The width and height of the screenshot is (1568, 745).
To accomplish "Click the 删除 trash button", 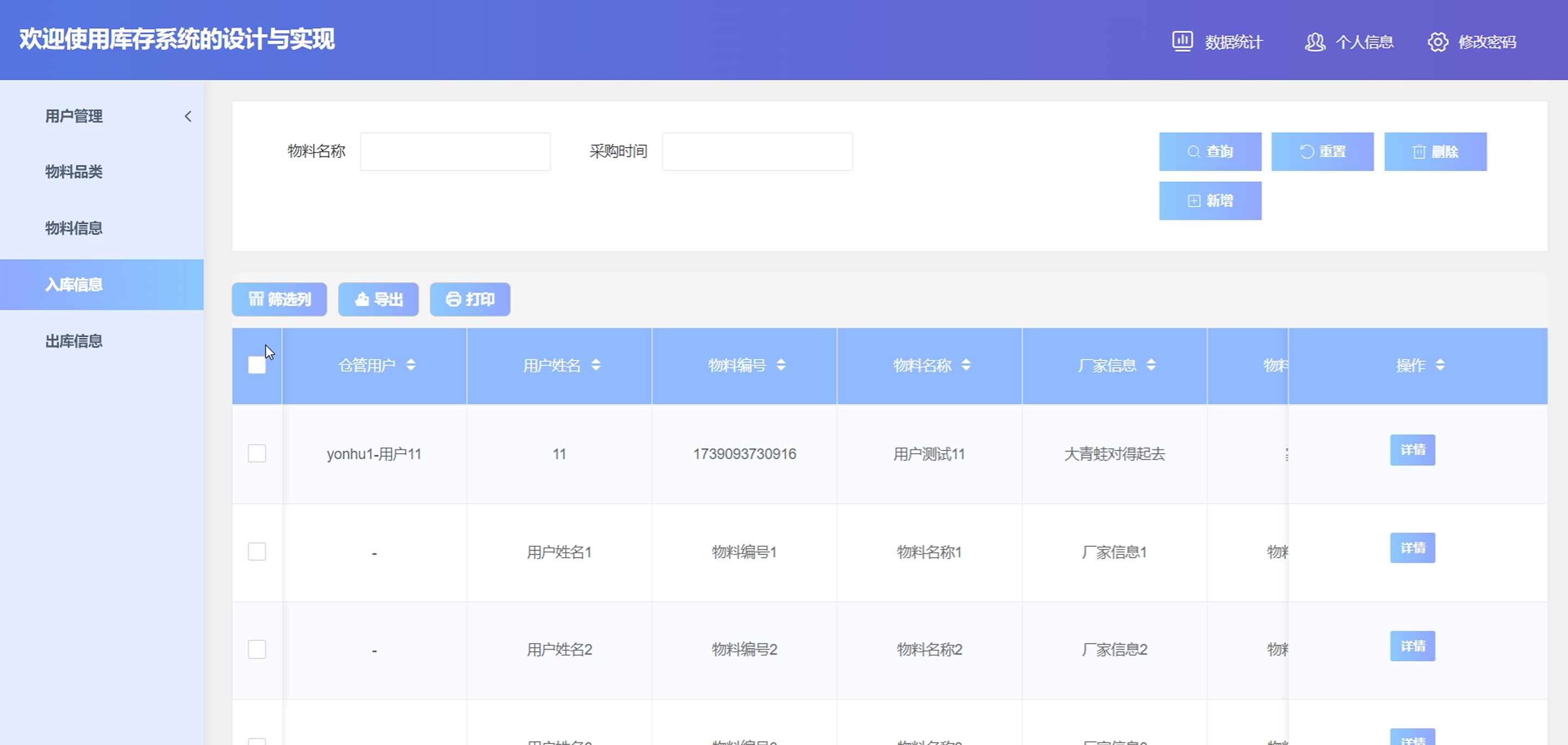I will (1435, 151).
